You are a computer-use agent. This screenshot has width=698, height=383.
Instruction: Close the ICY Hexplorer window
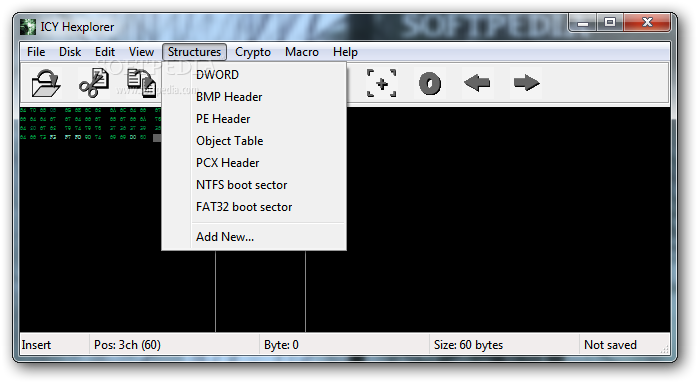(x=647, y=23)
